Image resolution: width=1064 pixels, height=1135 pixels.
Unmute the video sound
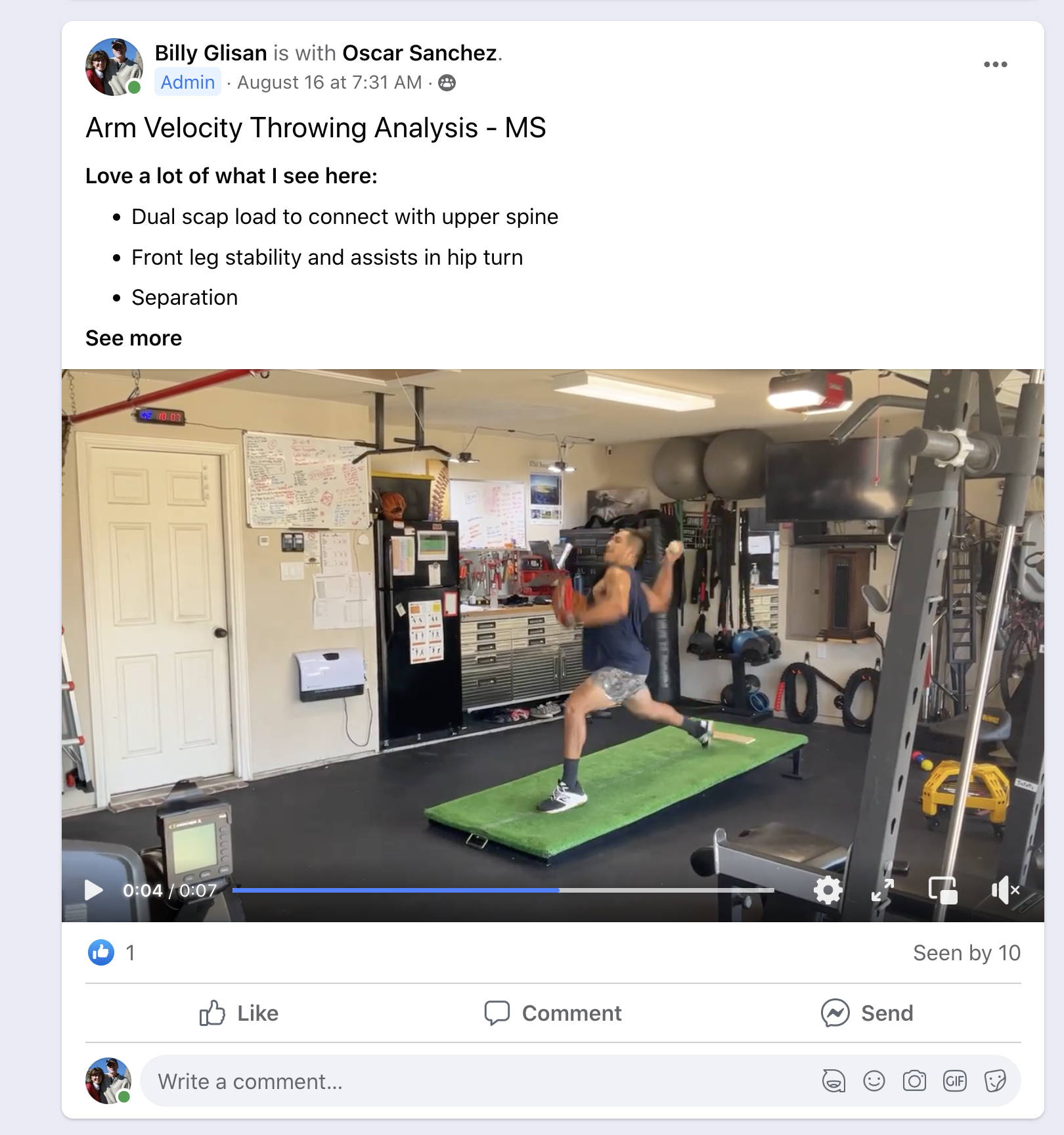[1005, 891]
